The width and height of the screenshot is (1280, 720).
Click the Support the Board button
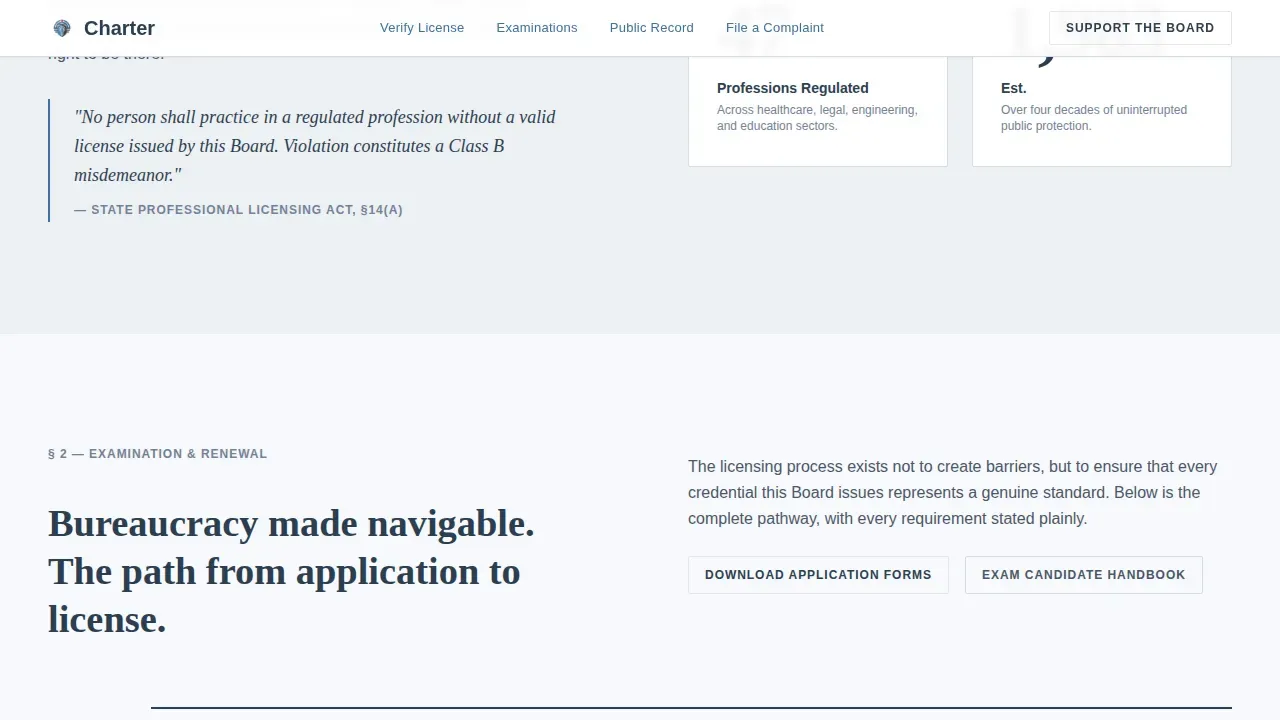pyautogui.click(x=1140, y=28)
